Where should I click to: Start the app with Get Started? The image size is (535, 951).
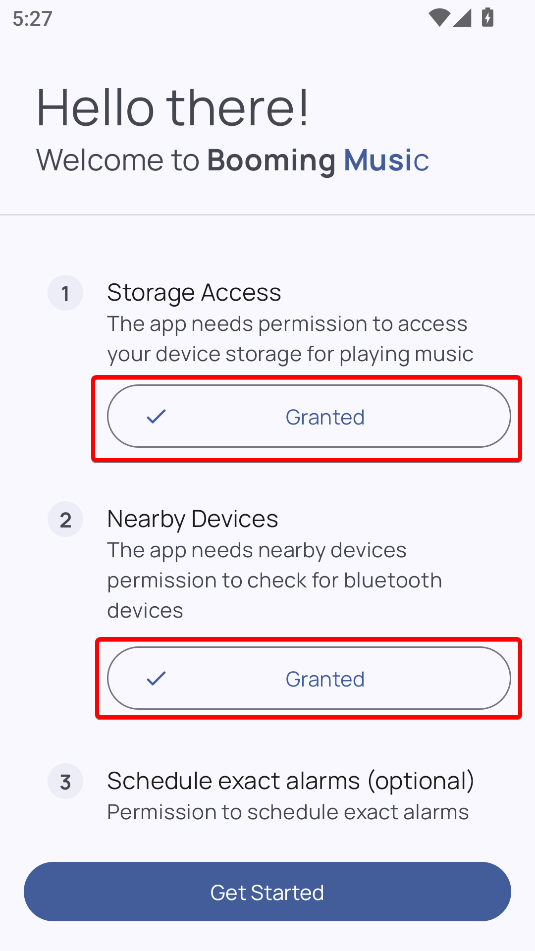pos(268,892)
